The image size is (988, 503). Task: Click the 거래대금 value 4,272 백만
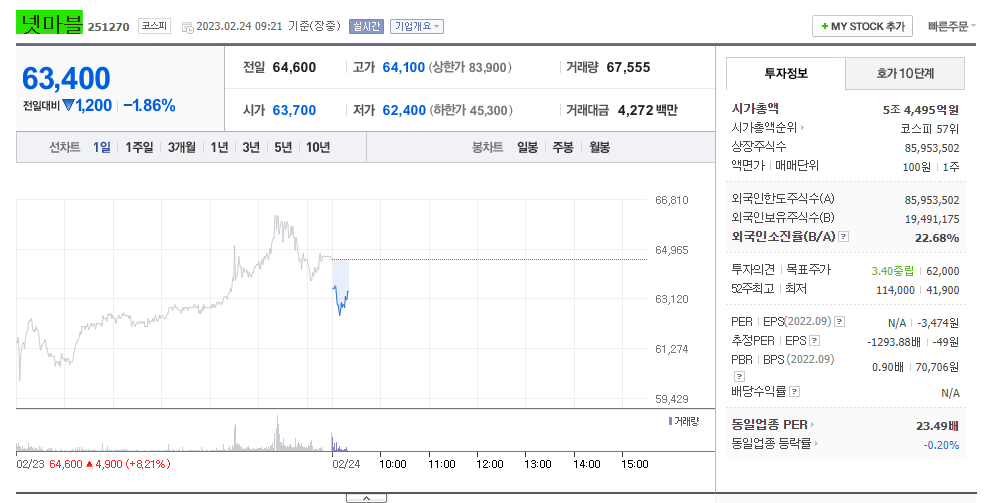coord(648,110)
